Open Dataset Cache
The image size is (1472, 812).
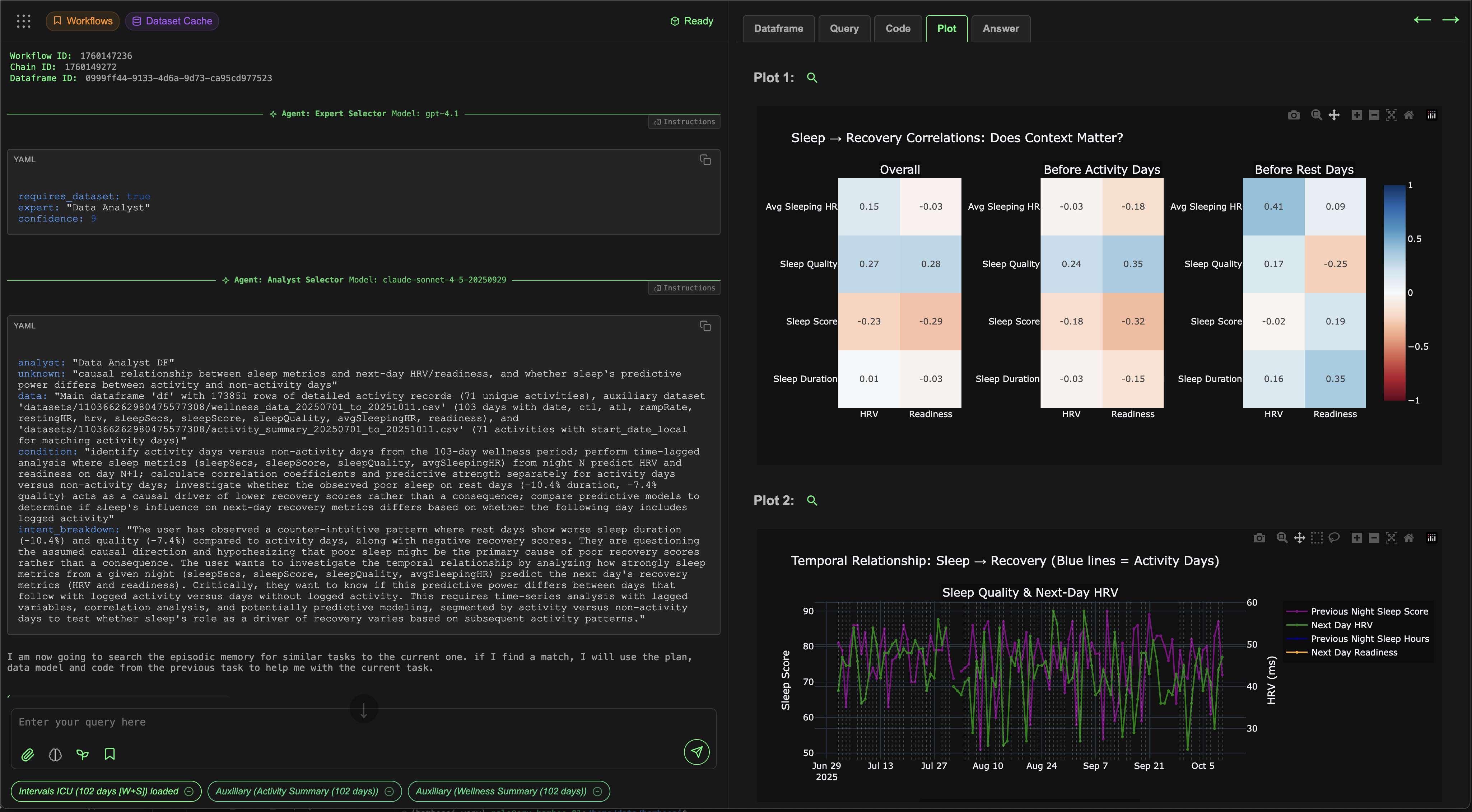pos(172,21)
